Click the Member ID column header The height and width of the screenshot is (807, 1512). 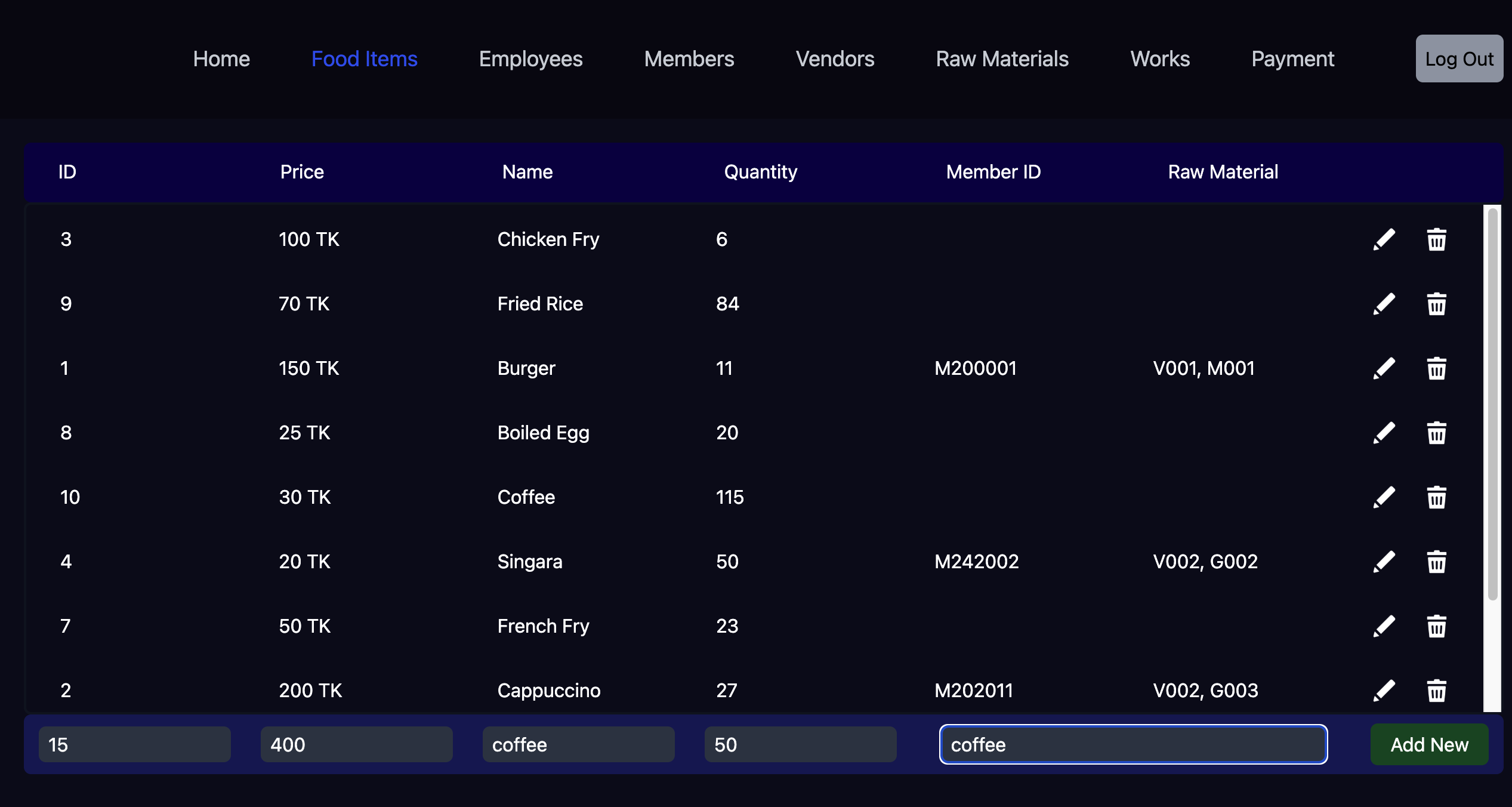(993, 172)
